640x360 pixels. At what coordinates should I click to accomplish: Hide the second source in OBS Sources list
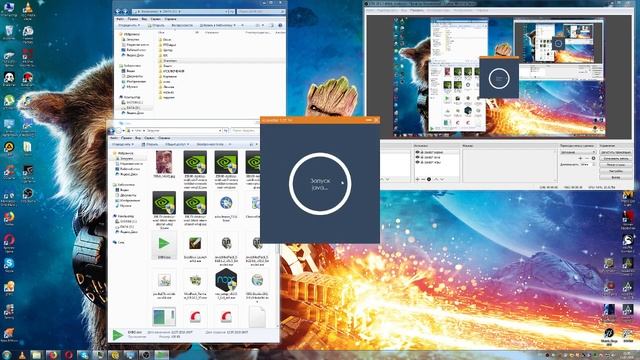tap(417, 157)
